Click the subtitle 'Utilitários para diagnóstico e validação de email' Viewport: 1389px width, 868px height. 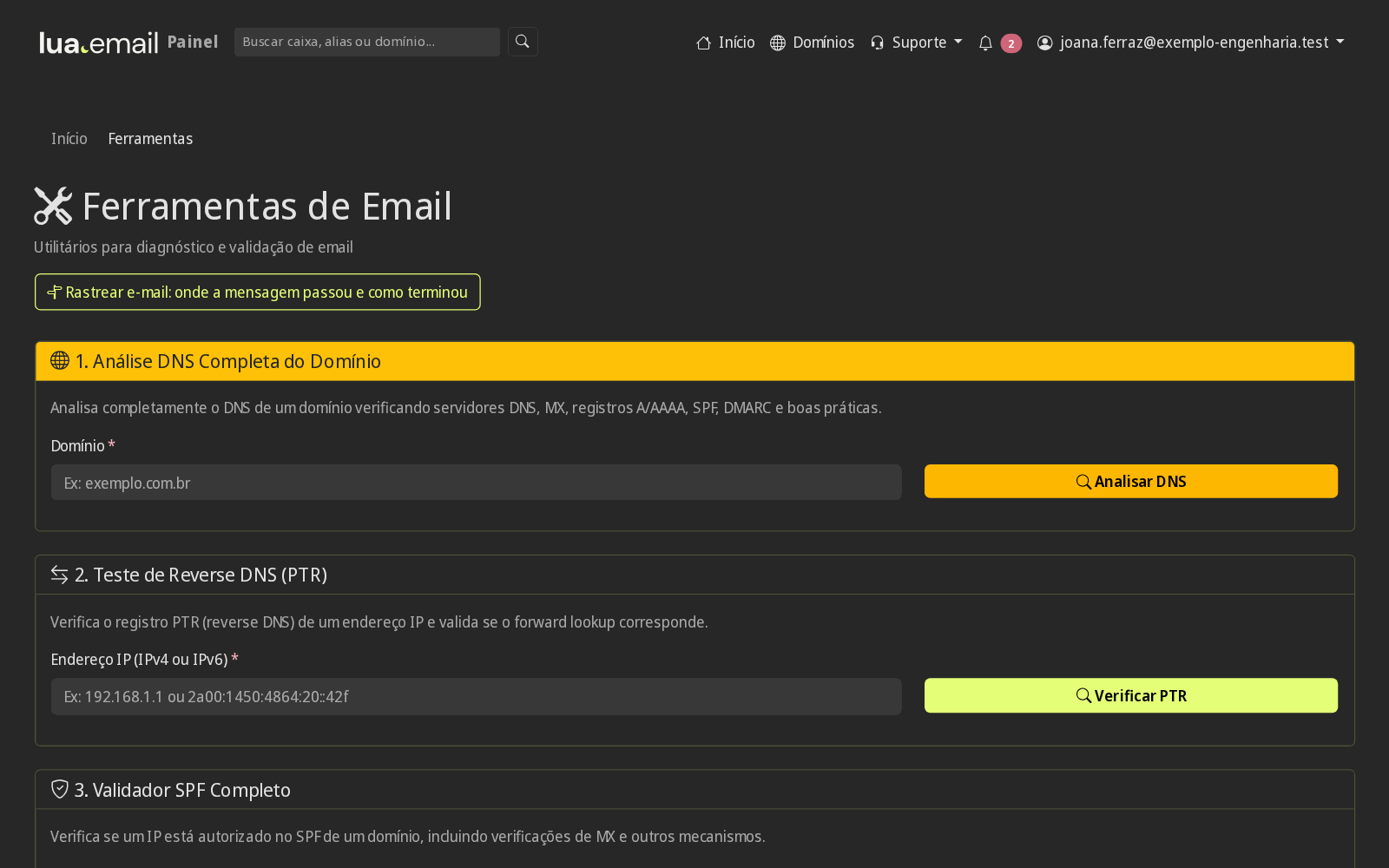pos(194,247)
